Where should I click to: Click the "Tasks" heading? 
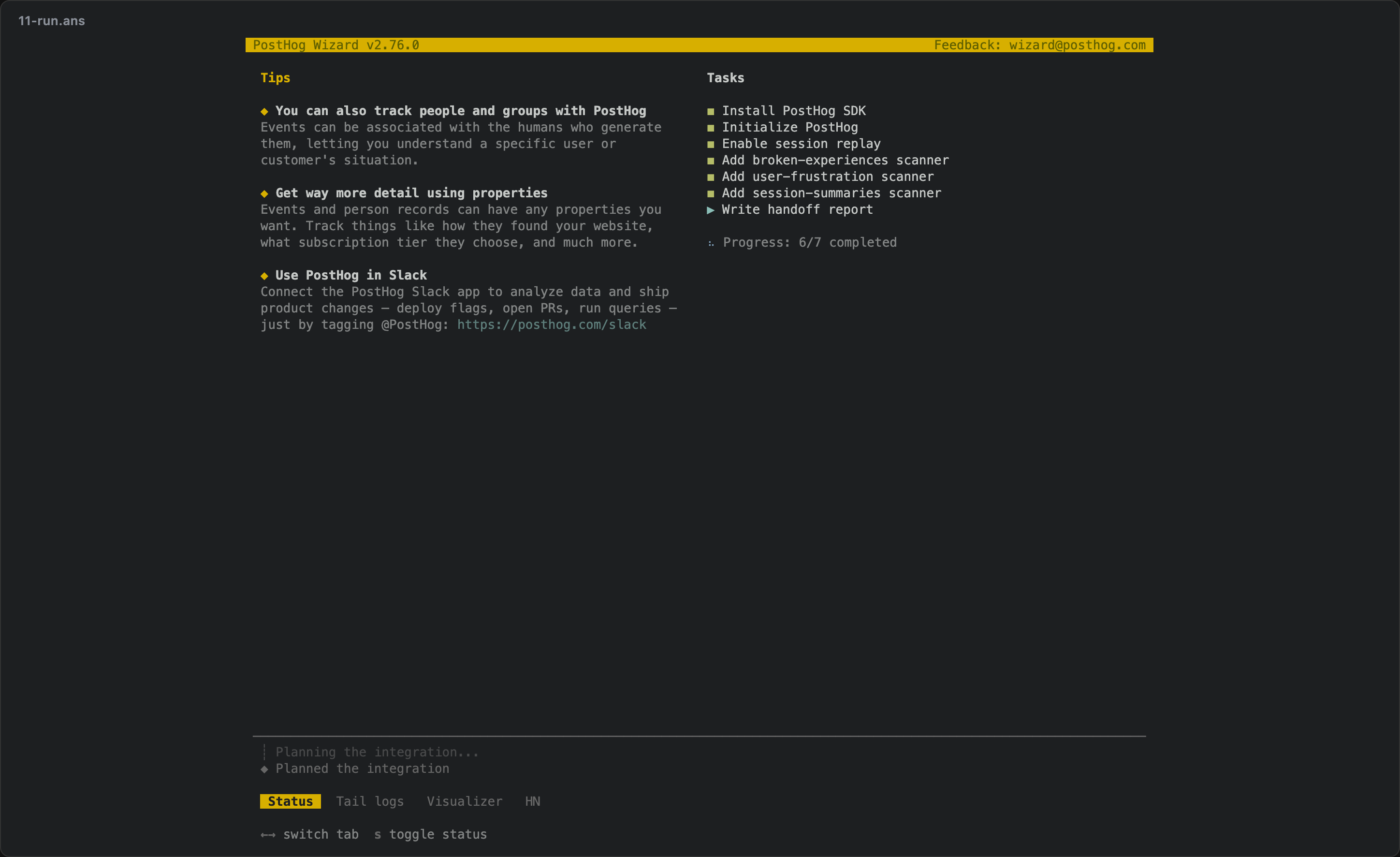click(x=726, y=78)
